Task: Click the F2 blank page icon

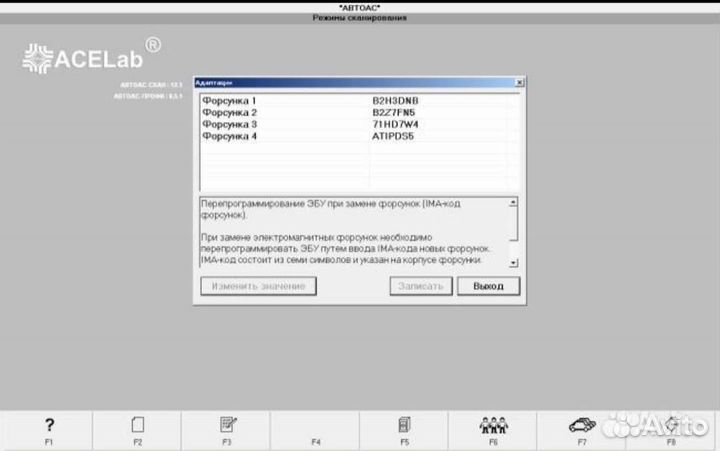Action: [138, 425]
